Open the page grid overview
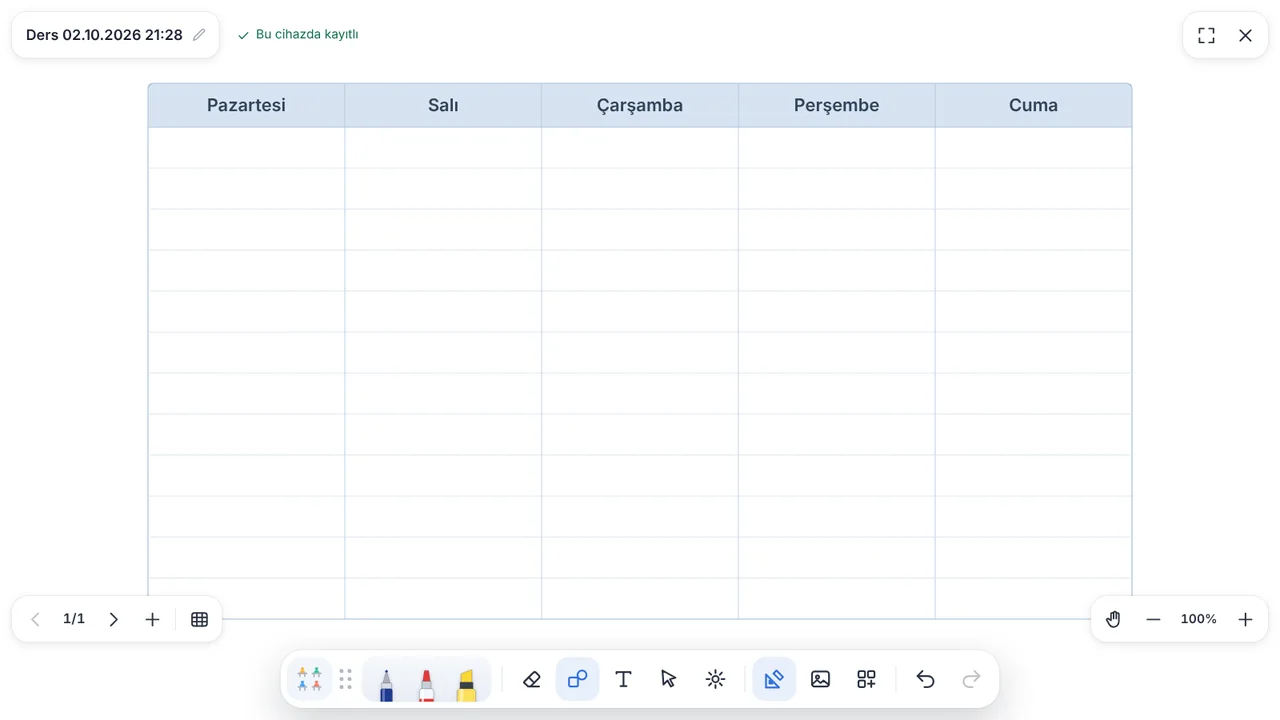 point(199,619)
